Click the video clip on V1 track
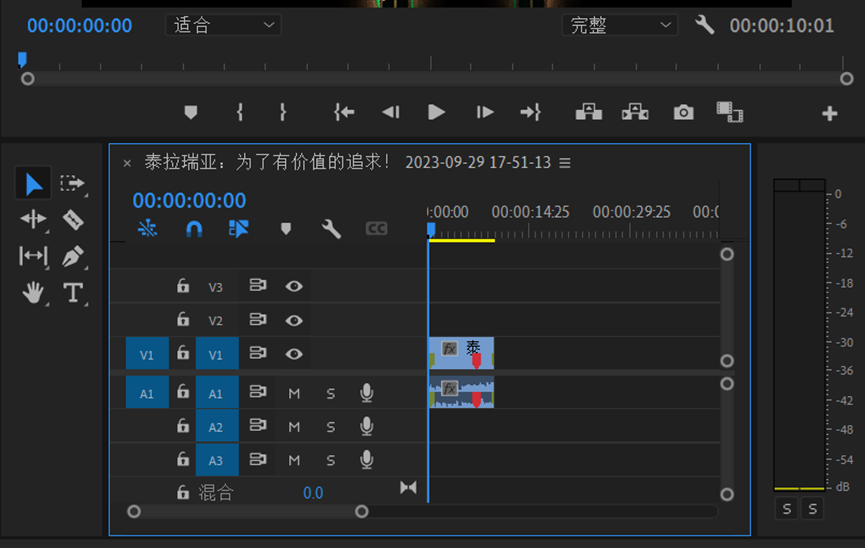The width and height of the screenshot is (865, 548). [460, 352]
